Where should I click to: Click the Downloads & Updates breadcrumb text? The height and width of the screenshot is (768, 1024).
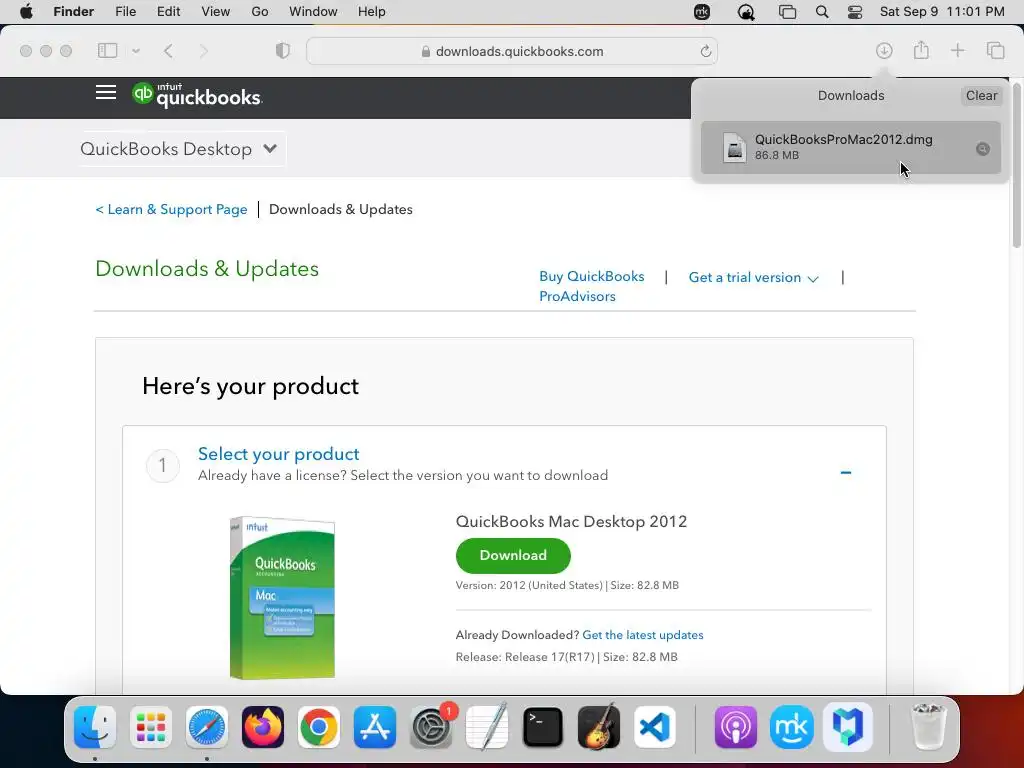(341, 209)
